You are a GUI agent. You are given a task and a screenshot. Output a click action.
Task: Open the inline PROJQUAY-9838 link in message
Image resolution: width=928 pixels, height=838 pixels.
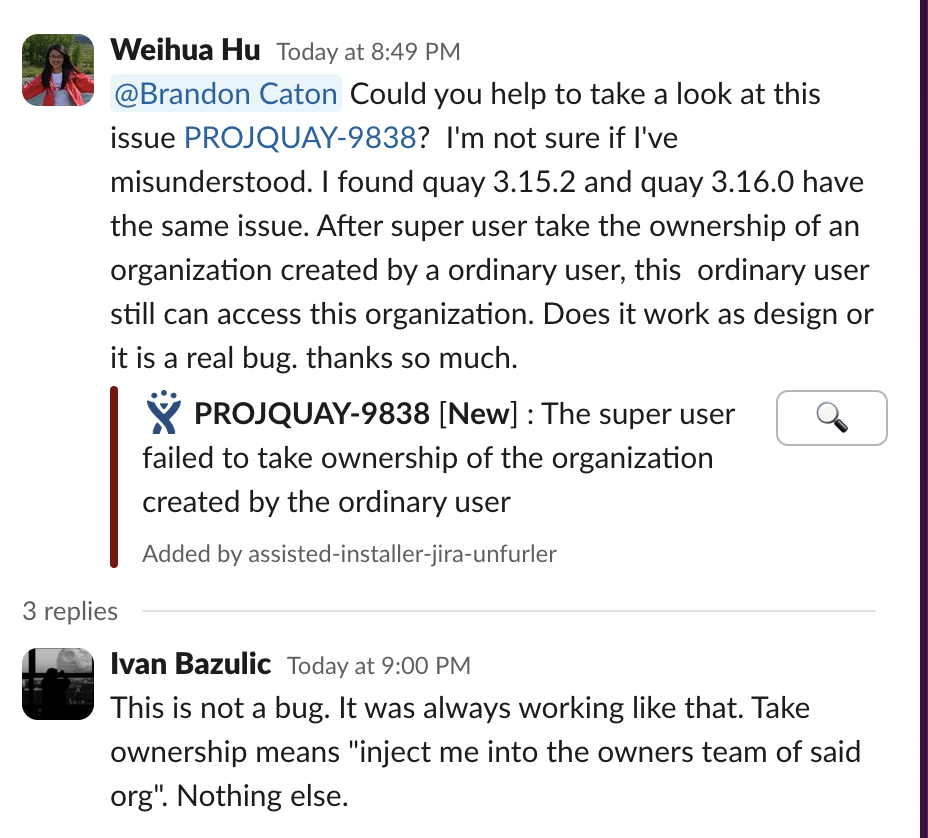300,139
